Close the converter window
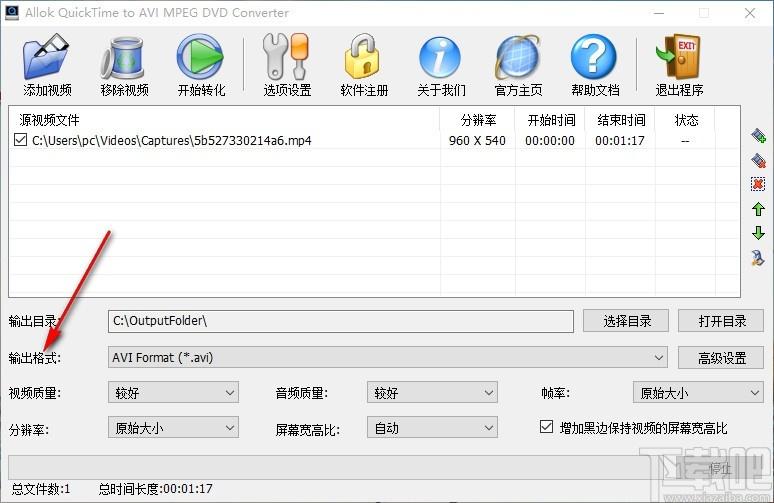This screenshot has width=774, height=503. tap(749, 13)
